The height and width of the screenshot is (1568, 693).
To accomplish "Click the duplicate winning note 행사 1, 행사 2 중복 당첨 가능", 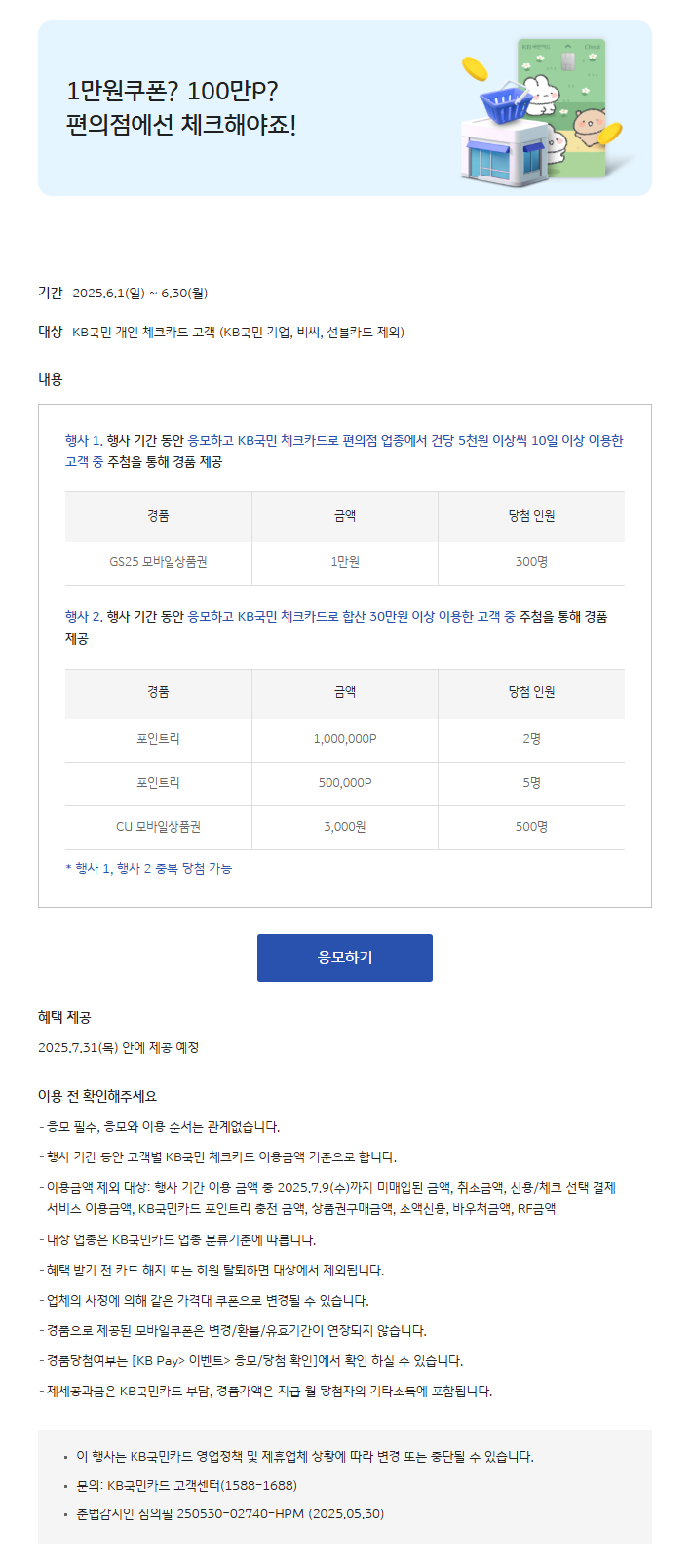I will tap(149, 868).
